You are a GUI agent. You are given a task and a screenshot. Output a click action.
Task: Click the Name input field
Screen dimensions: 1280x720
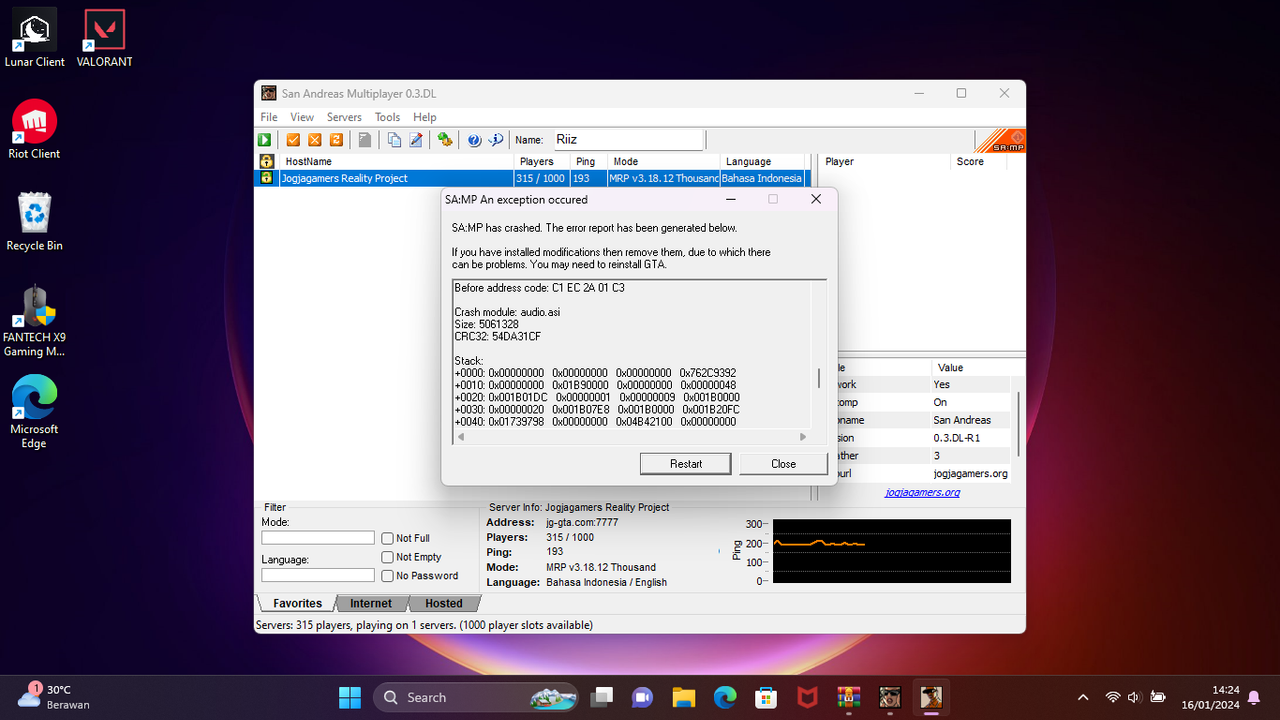coord(628,140)
